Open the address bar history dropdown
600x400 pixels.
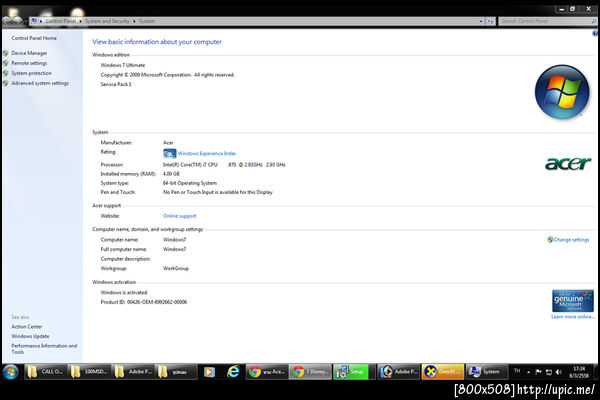pyautogui.click(x=481, y=21)
